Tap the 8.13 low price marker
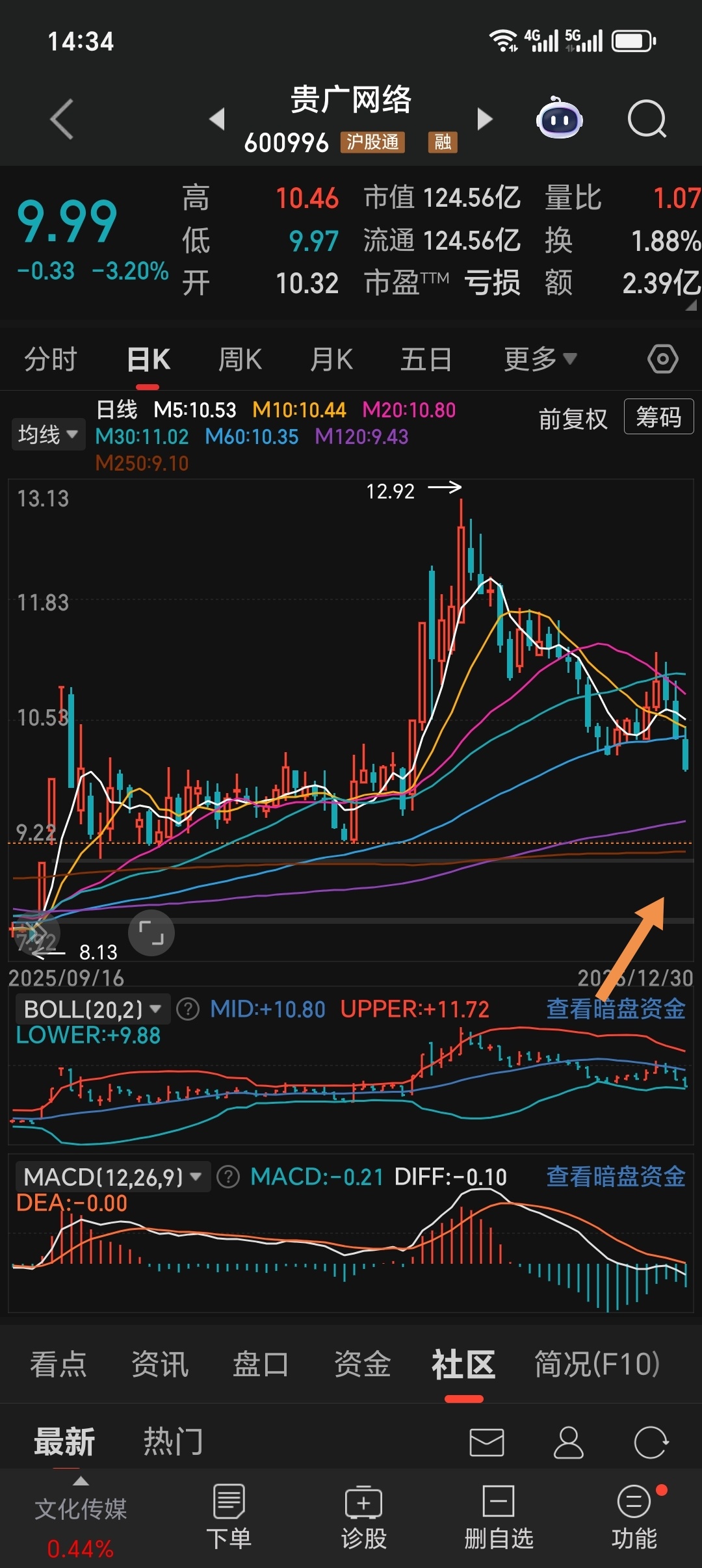Image resolution: width=702 pixels, height=1568 pixels. 98,952
